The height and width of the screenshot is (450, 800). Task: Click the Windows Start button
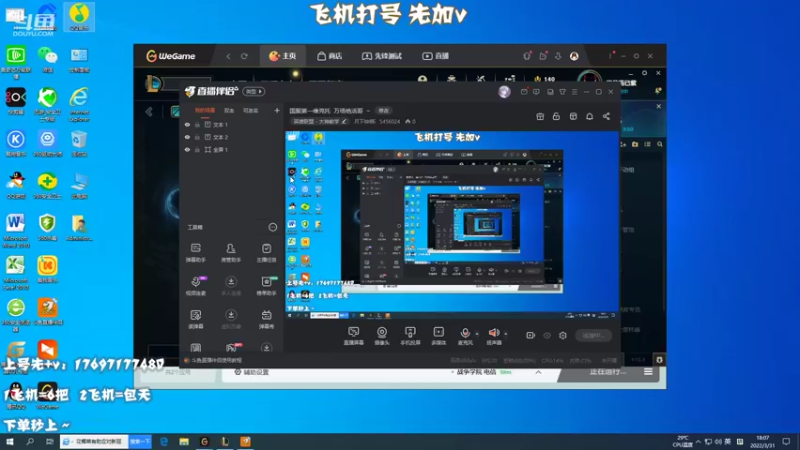coord(10,442)
